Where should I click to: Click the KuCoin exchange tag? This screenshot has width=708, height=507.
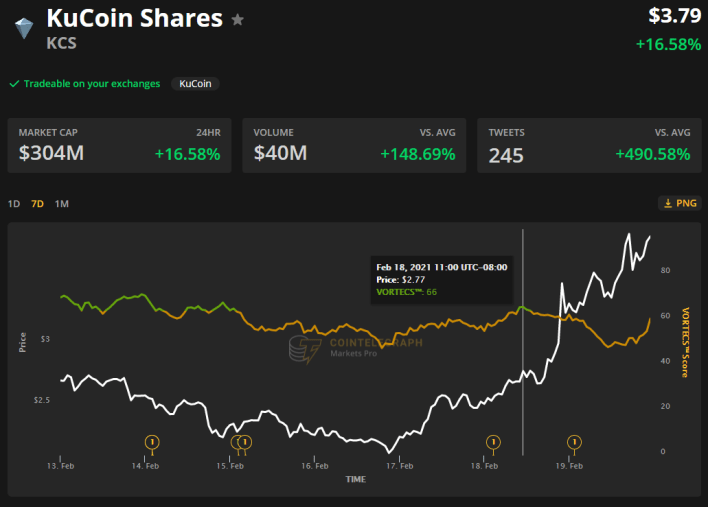point(195,84)
